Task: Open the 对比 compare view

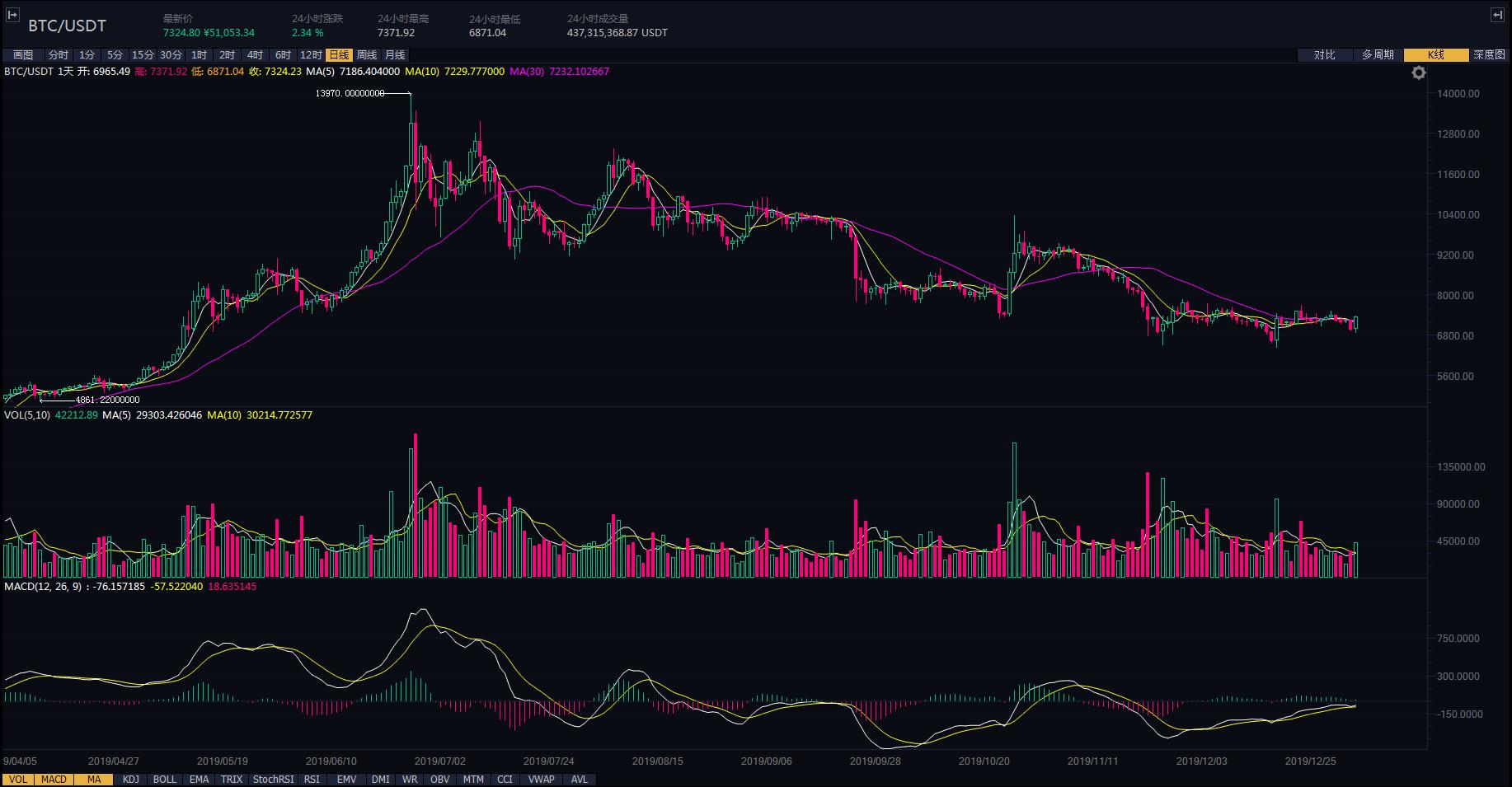Action: pyautogui.click(x=1325, y=55)
